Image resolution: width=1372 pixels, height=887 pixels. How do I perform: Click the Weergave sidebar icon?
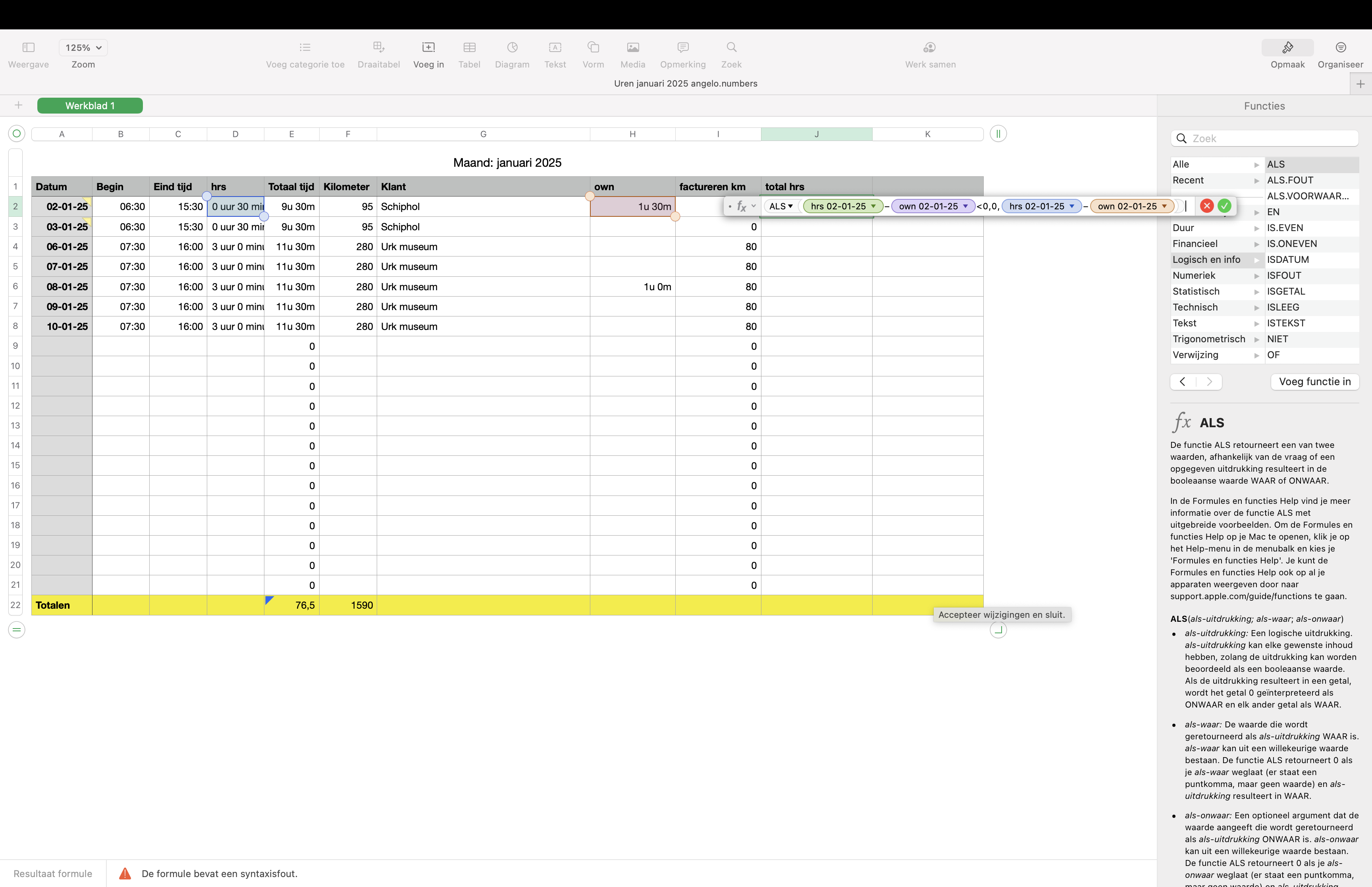(x=28, y=47)
